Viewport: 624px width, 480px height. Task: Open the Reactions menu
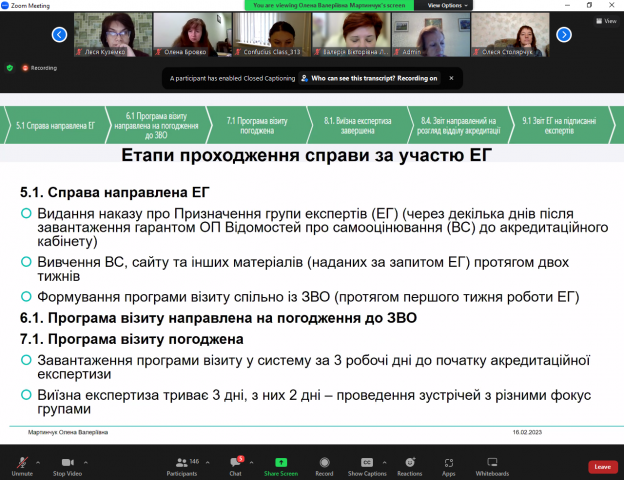tap(409, 464)
